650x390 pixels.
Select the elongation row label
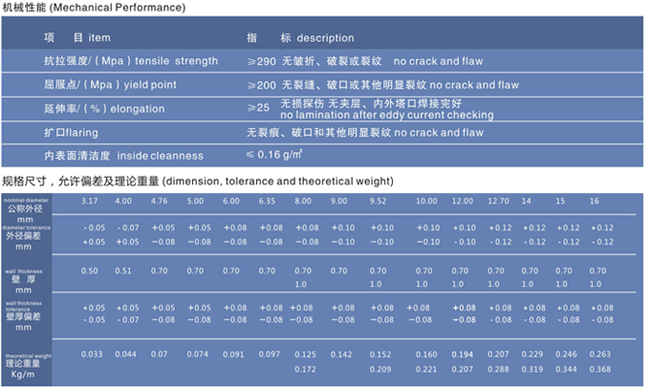coord(104,109)
